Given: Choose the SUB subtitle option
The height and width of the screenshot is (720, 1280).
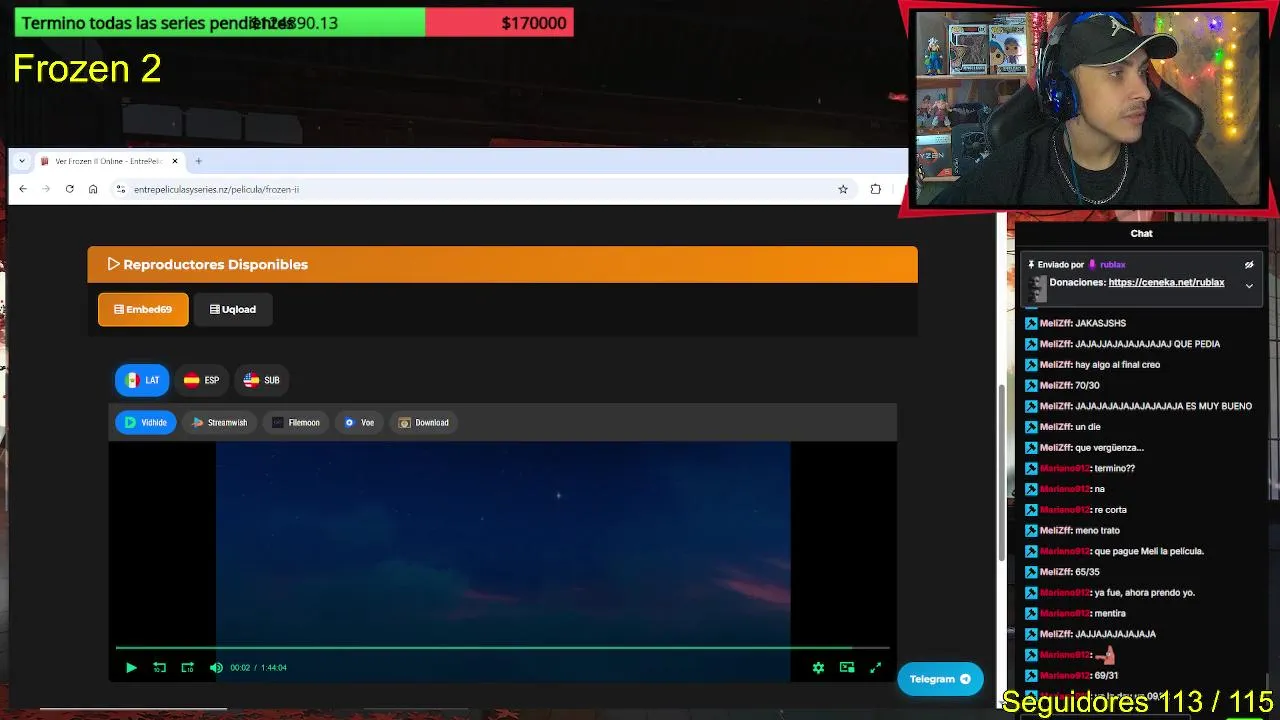Looking at the screenshot, I should pyautogui.click(x=261, y=380).
